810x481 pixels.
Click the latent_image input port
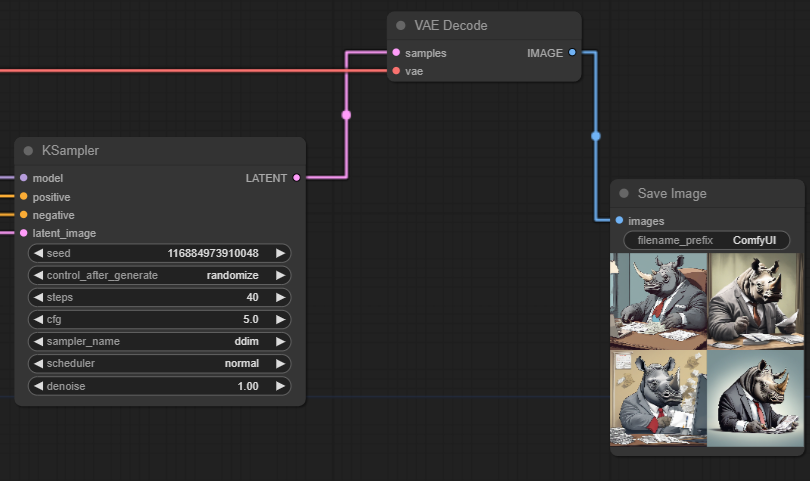[x=24, y=233]
